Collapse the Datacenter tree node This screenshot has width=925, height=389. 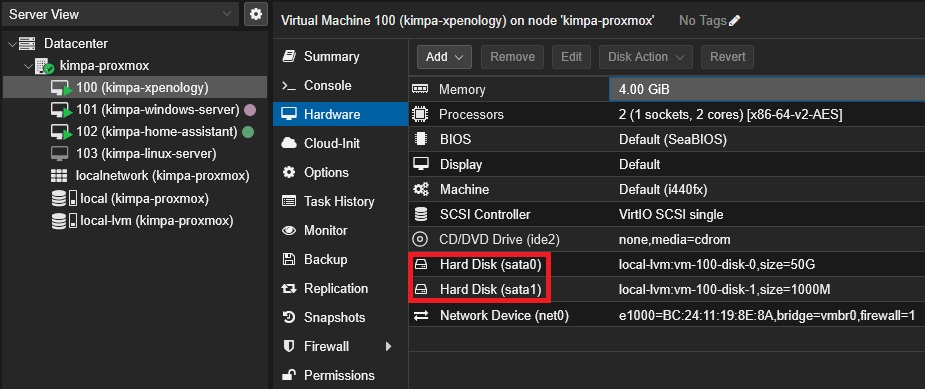[x=12, y=44]
